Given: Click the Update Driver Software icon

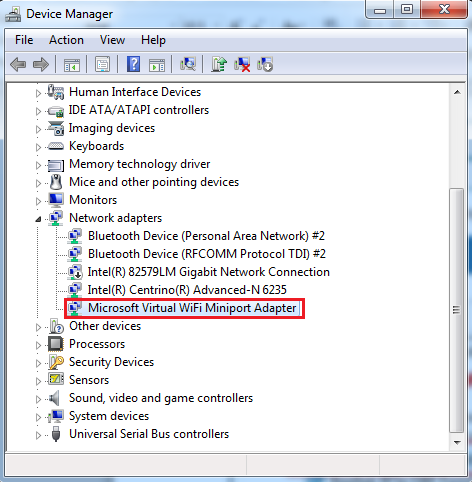Looking at the screenshot, I should (219, 64).
